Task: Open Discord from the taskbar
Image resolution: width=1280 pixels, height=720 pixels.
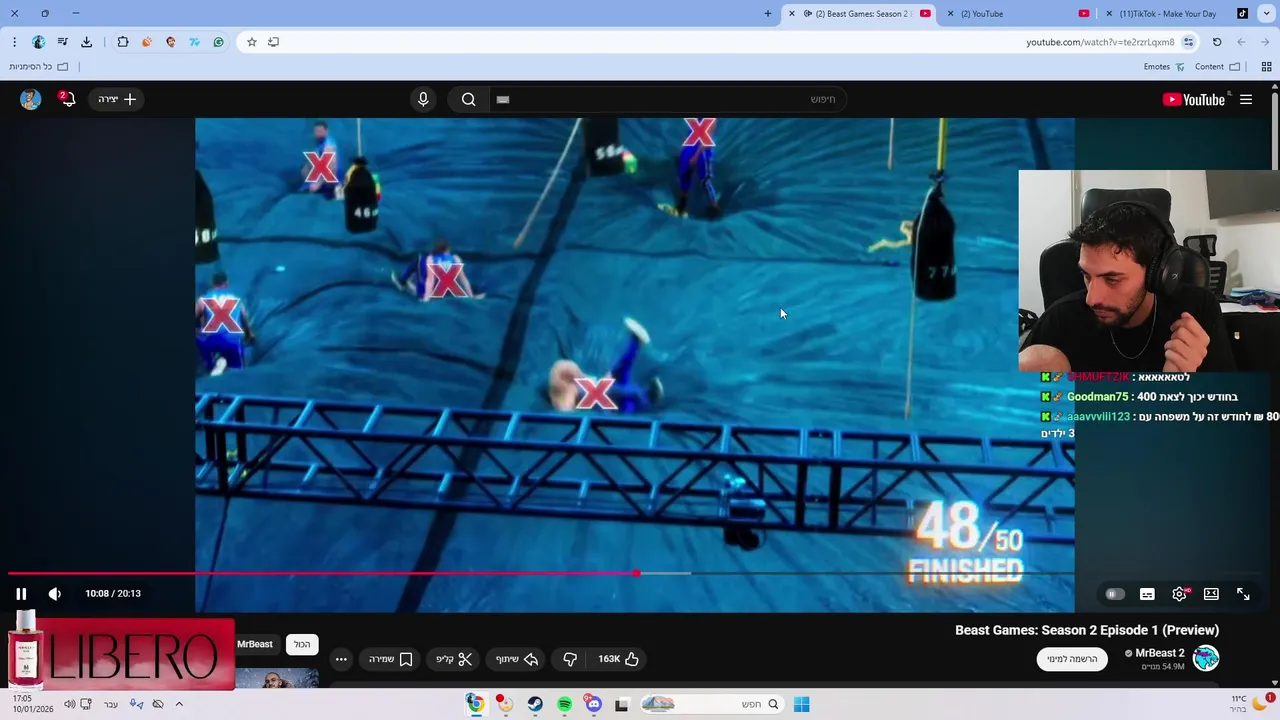Action: click(594, 704)
